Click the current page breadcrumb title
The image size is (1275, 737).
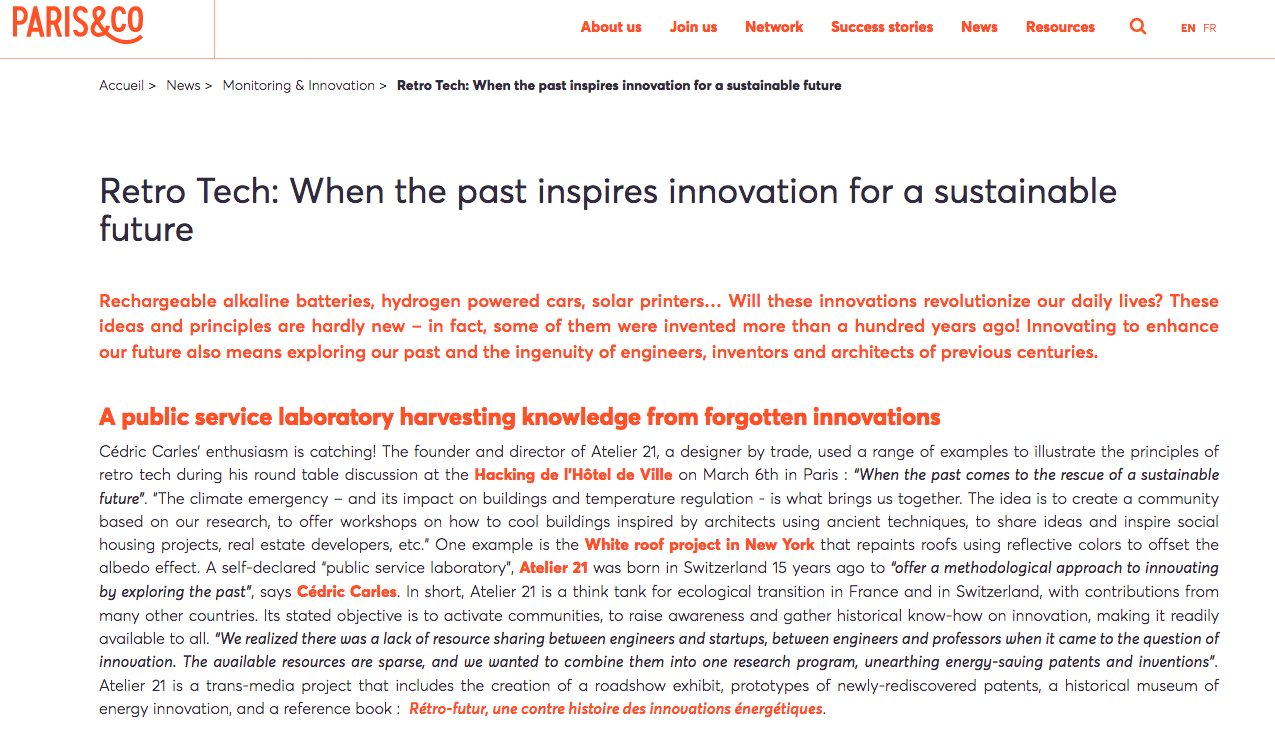click(x=619, y=86)
